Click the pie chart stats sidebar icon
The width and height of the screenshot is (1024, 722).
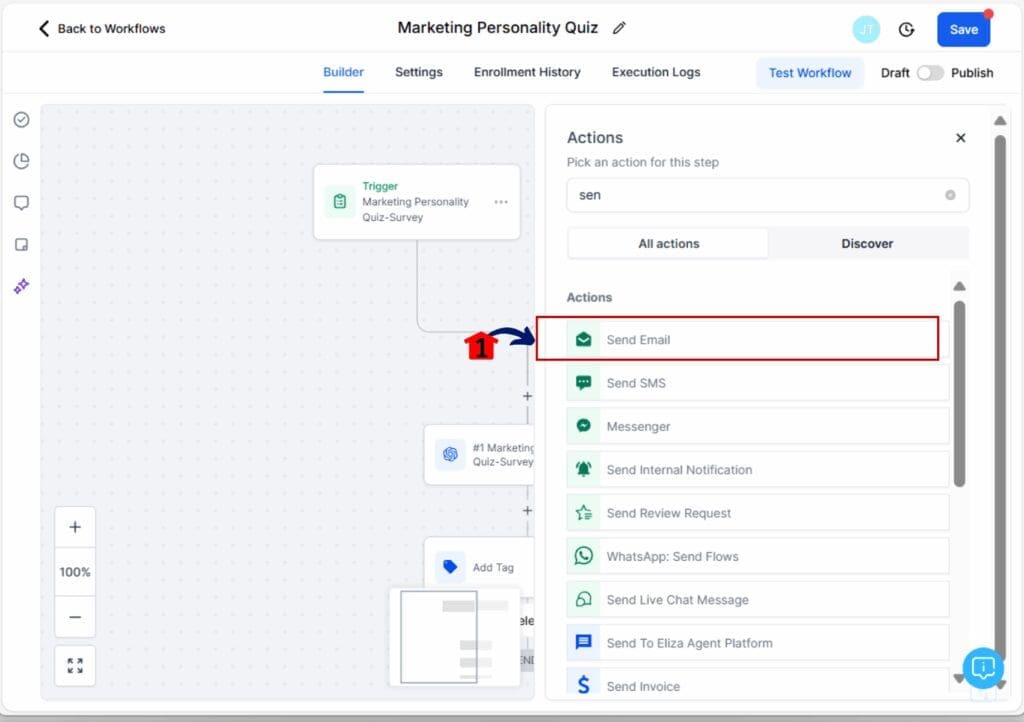21,161
